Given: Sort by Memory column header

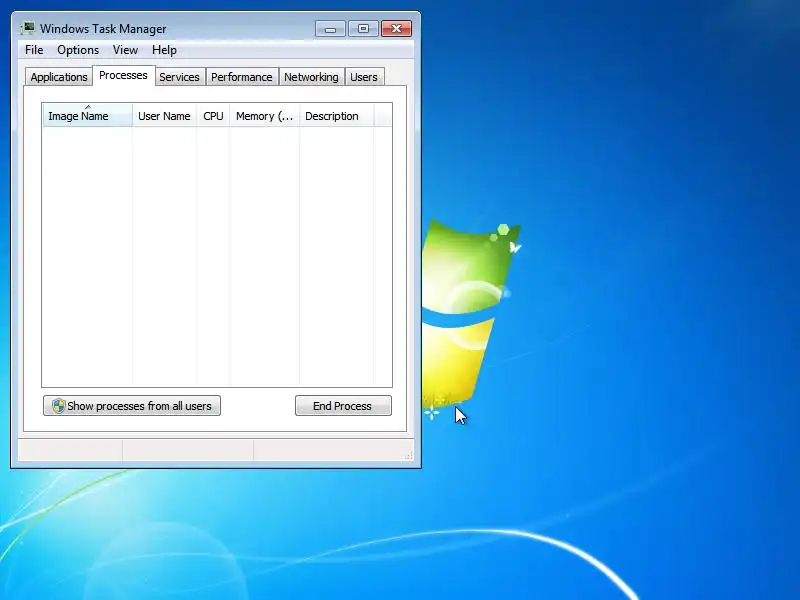Looking at the screenshot, I should pos(264,116).
